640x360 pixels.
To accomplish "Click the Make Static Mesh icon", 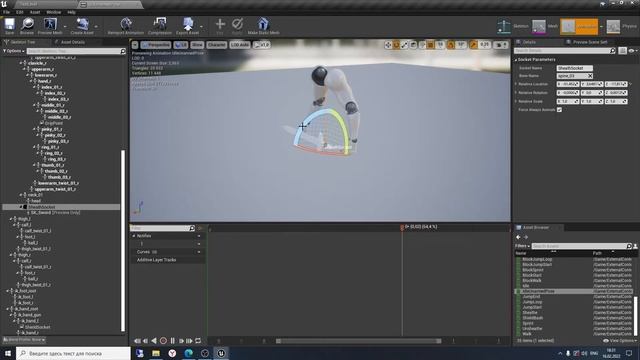I will tap(263, 26).
